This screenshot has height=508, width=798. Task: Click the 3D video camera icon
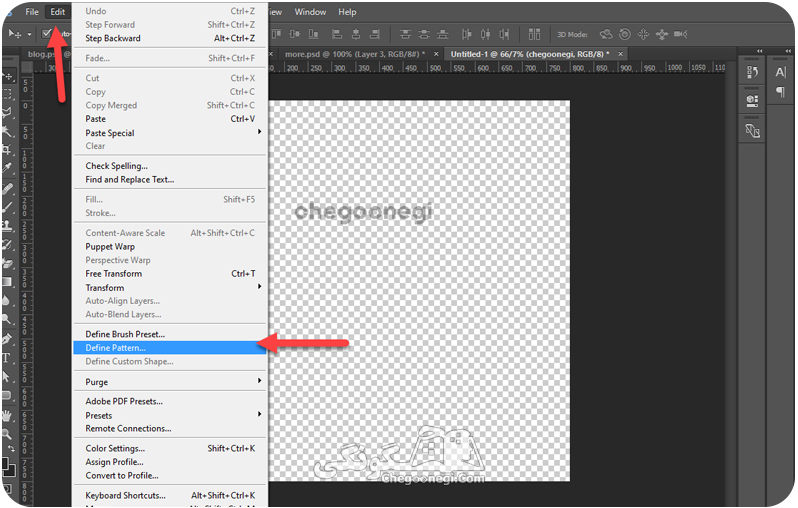pyautogui.click(x=680, y=34)
